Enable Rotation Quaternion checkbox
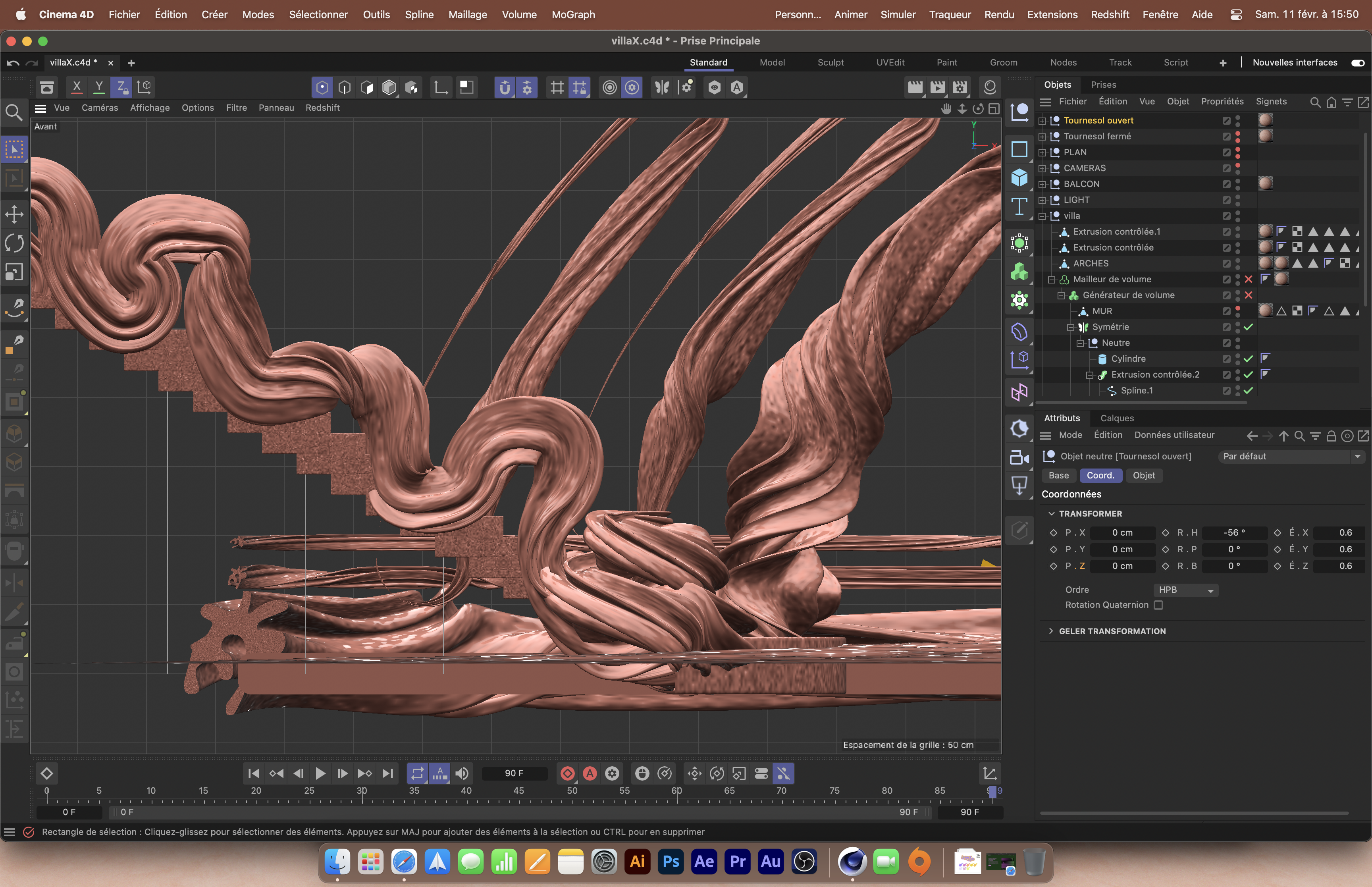 click(1158, 605)
